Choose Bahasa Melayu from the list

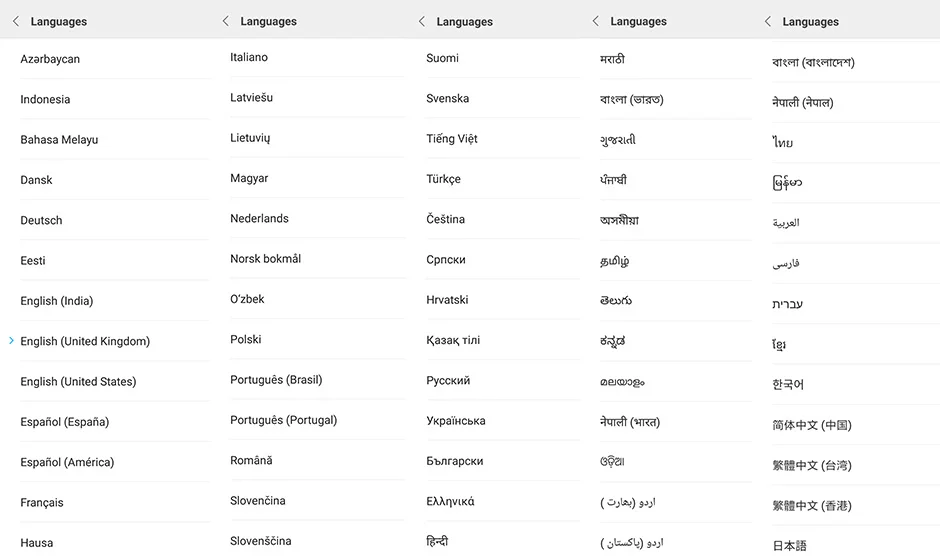[x=59, y=140]
